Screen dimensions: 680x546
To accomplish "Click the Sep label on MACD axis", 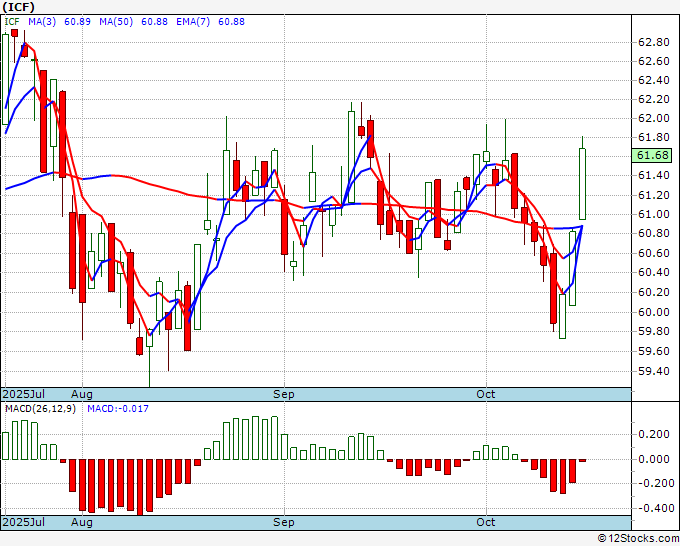I will [x=284, y=522].
